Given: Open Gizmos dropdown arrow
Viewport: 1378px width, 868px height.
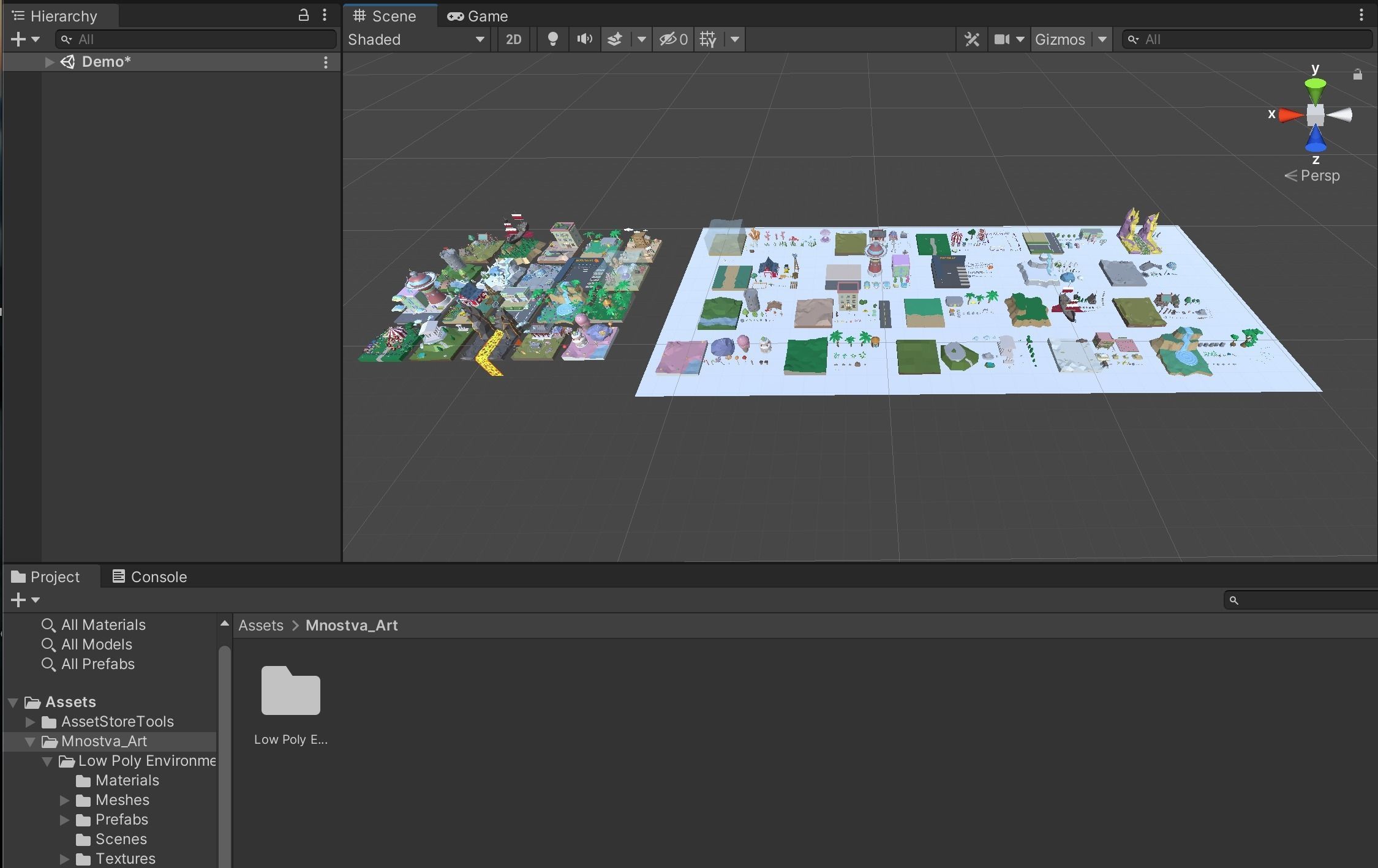Looking at the screenshot, I should click(1102, 39).
